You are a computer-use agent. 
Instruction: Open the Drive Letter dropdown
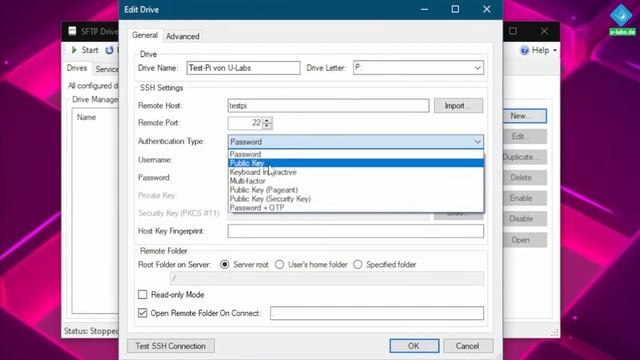coord(418,68)
